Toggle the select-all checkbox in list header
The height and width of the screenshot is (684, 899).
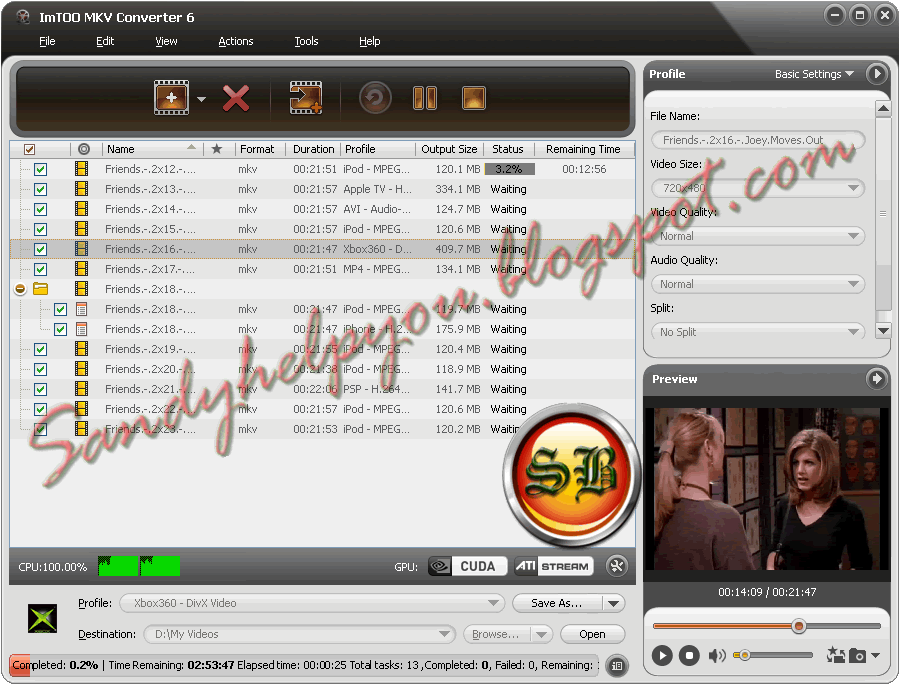point(29,148)
